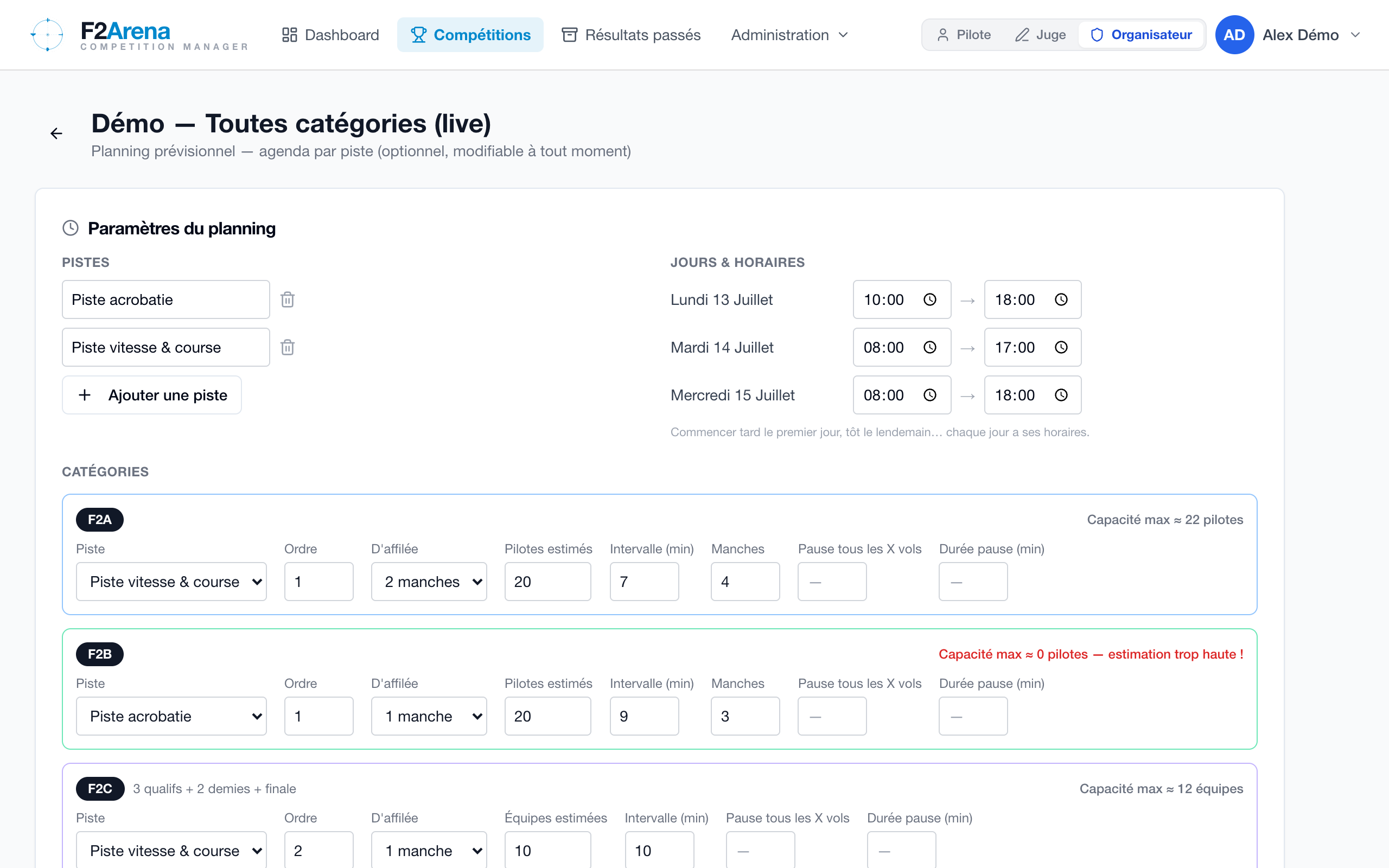The image size is (1389, 868).
Task: Click F2A Pilotes estimés field
Action: point(547,582)
